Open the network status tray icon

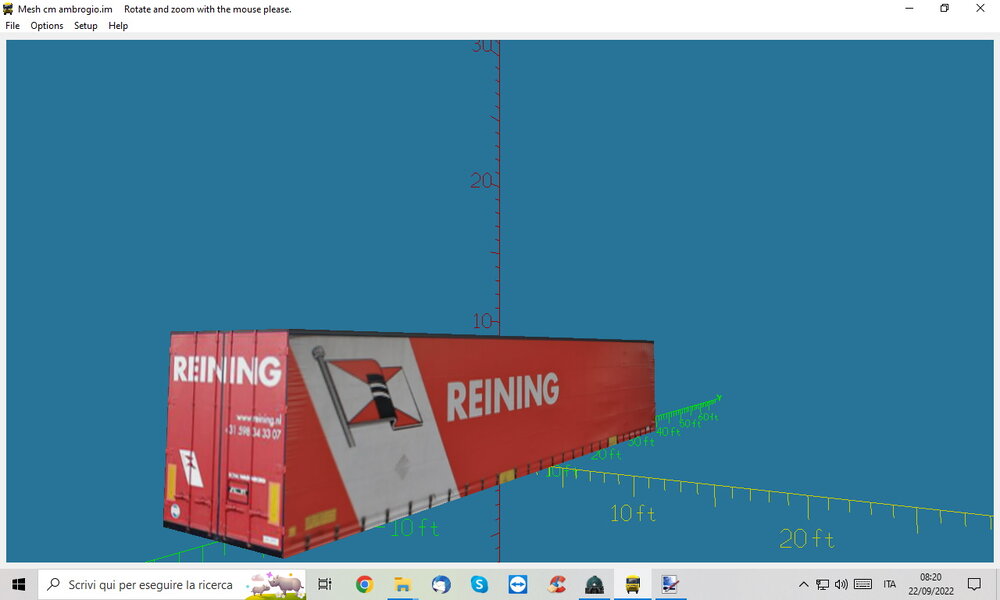tap(823, 584)
